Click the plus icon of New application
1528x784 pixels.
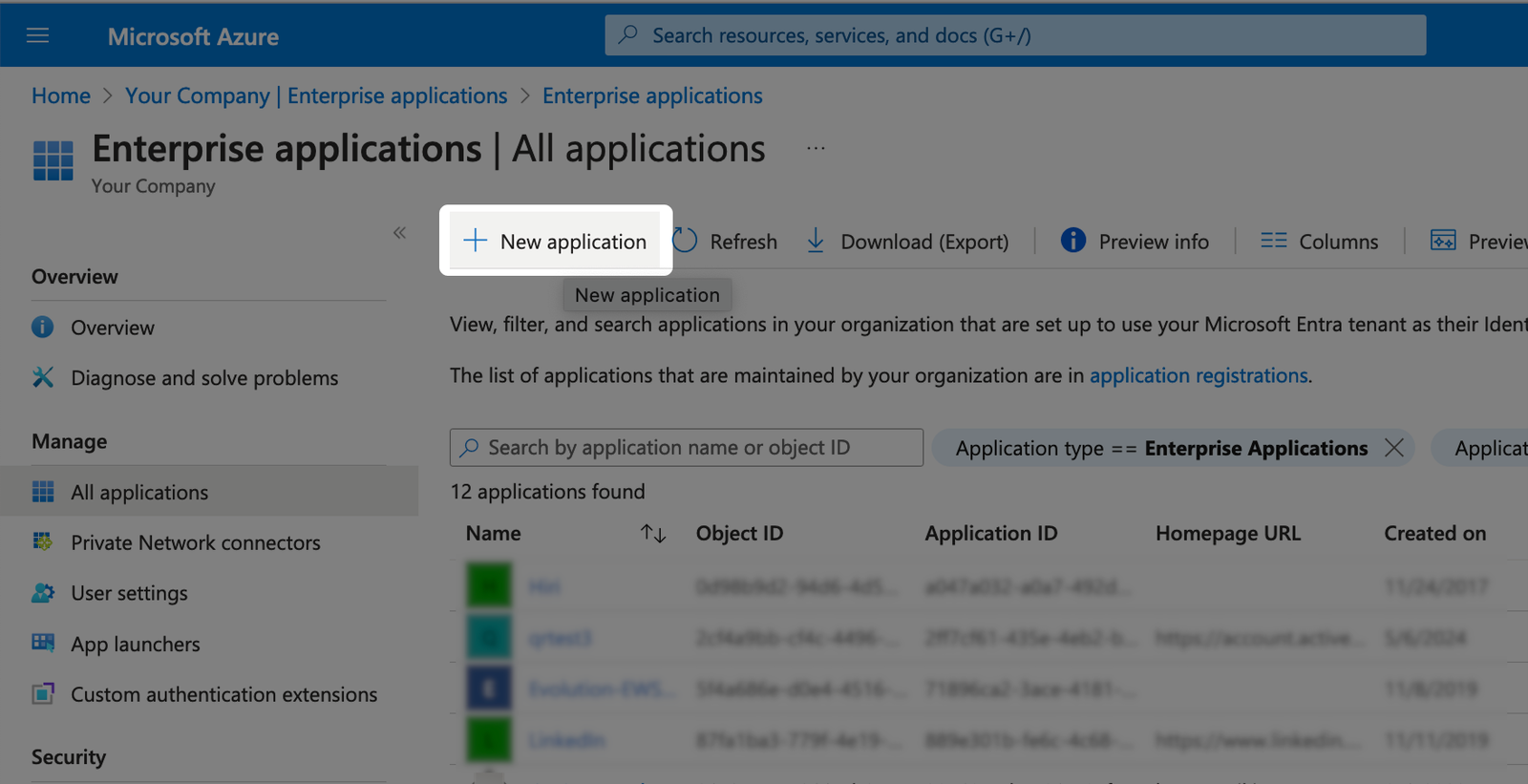point(475,241)
